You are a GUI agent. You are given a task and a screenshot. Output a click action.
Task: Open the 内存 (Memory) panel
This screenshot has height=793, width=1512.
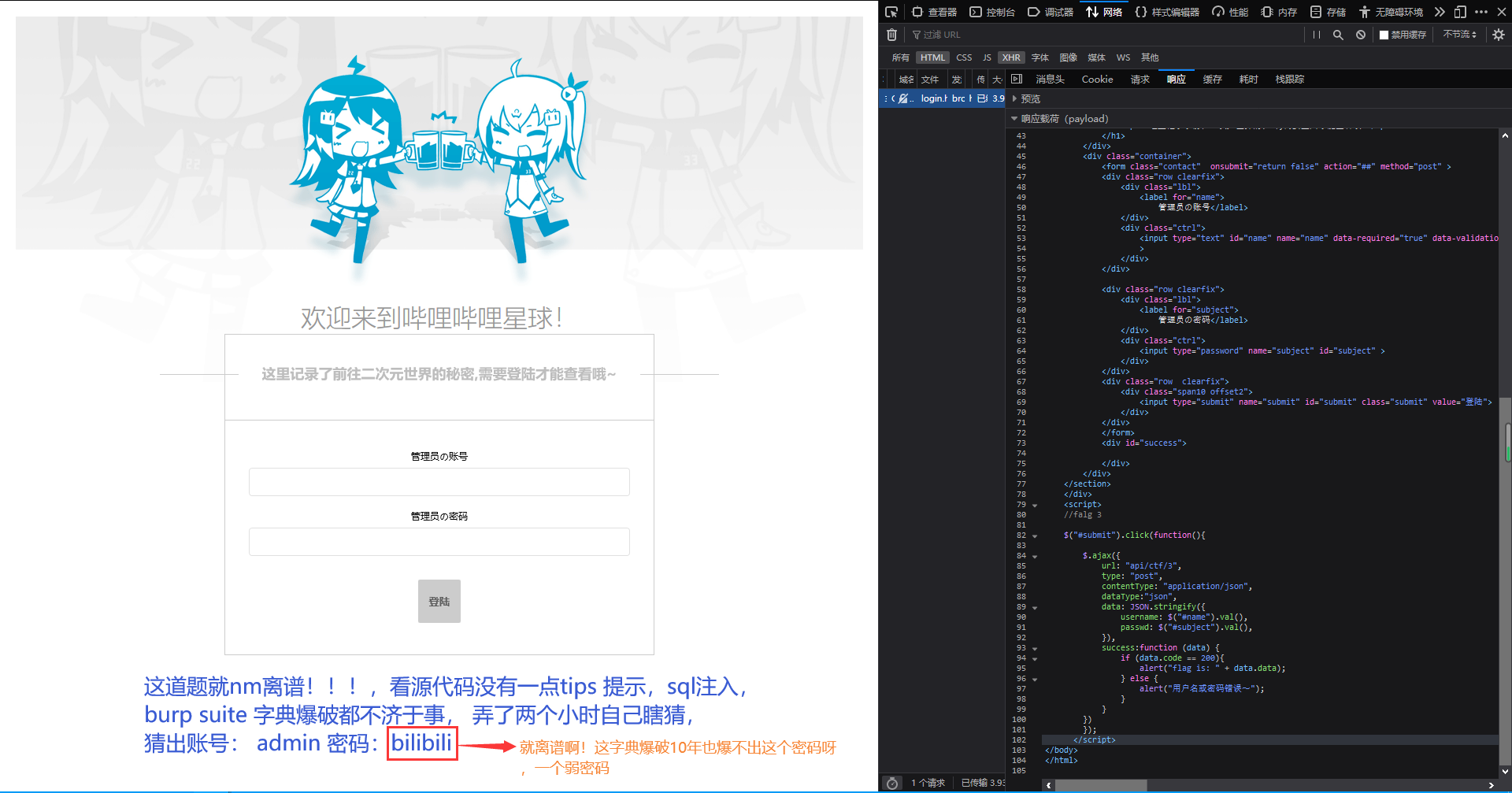click(x=1279, y=12)
